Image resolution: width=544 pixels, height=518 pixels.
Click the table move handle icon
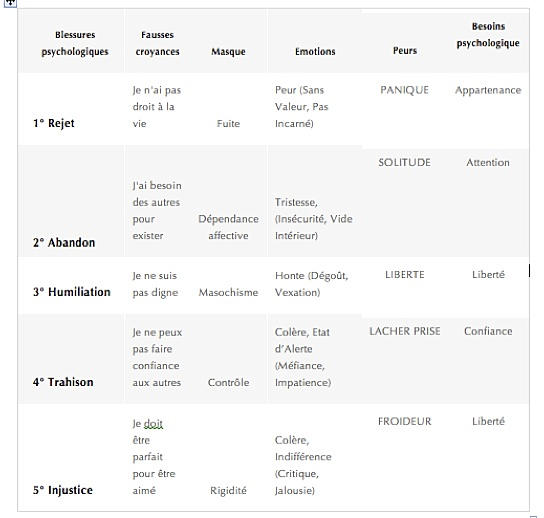[10, 3]
